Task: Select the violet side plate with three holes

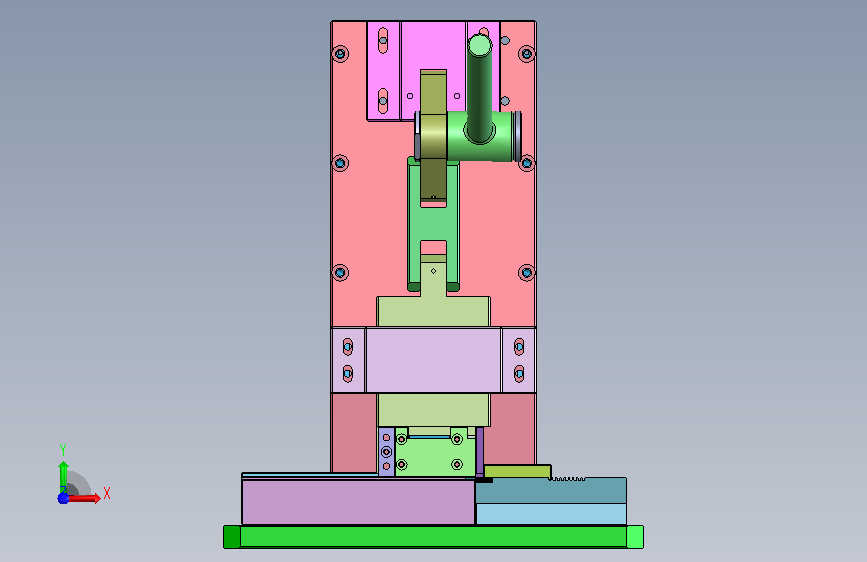Action: pos(386,451)
